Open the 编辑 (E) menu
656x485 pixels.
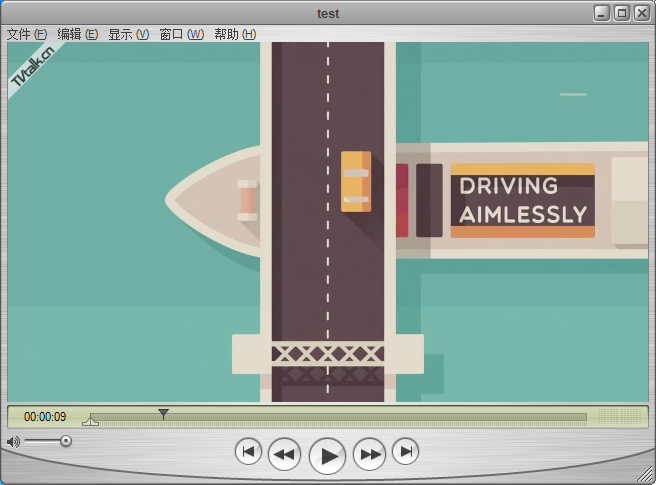pyautogui.click(x=77, y=34)
